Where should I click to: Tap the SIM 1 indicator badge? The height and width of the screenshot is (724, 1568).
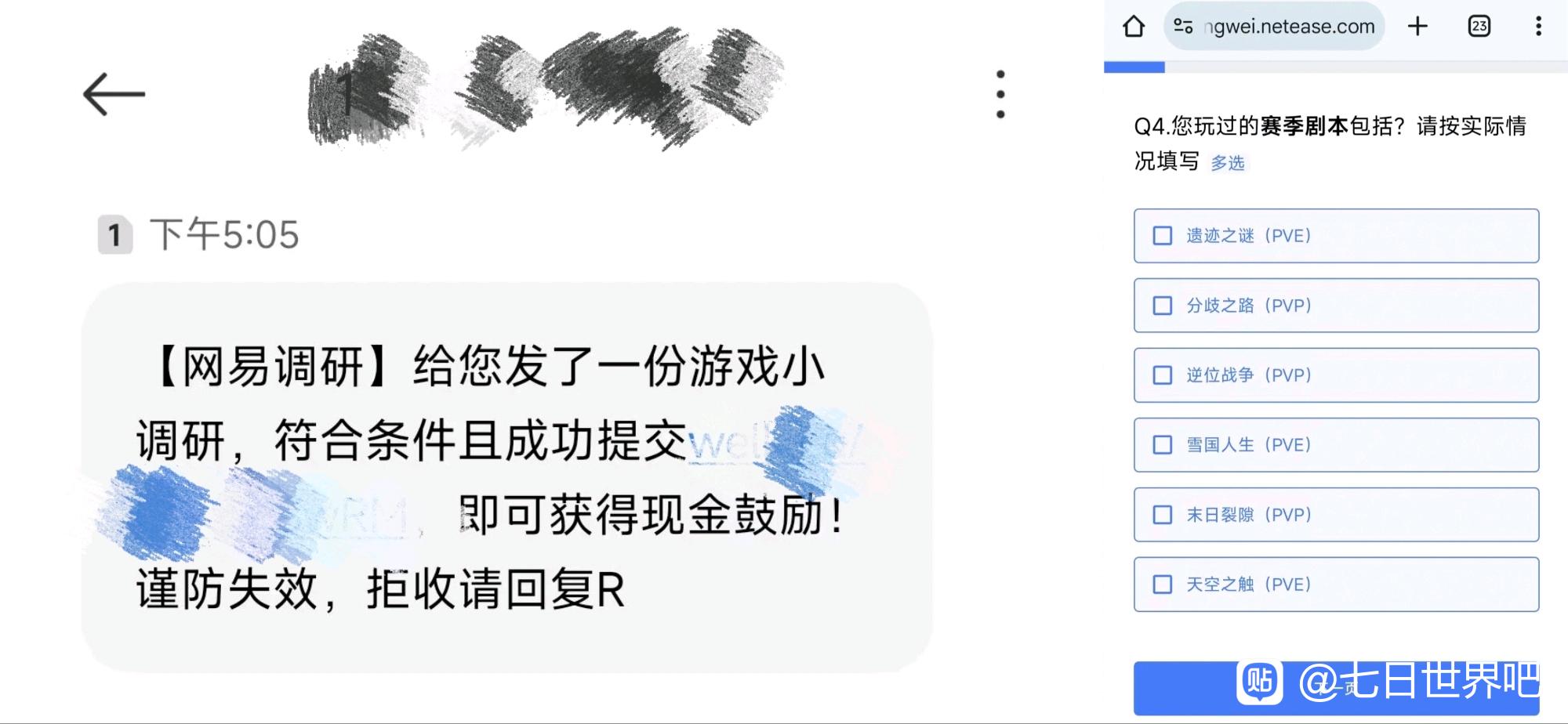pyautogui.click(x=114, y=235)
